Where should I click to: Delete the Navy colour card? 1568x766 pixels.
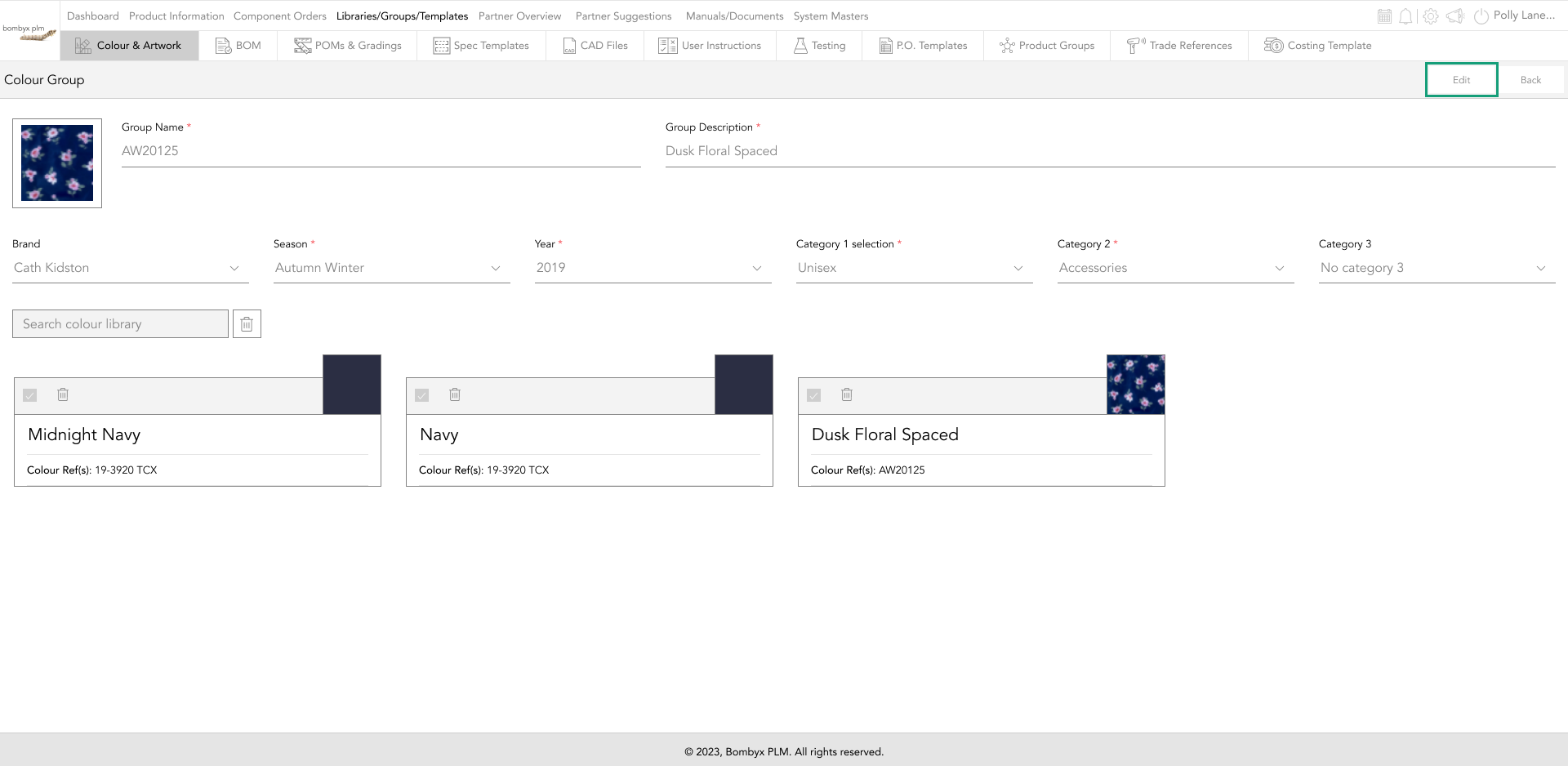[455, 395]
